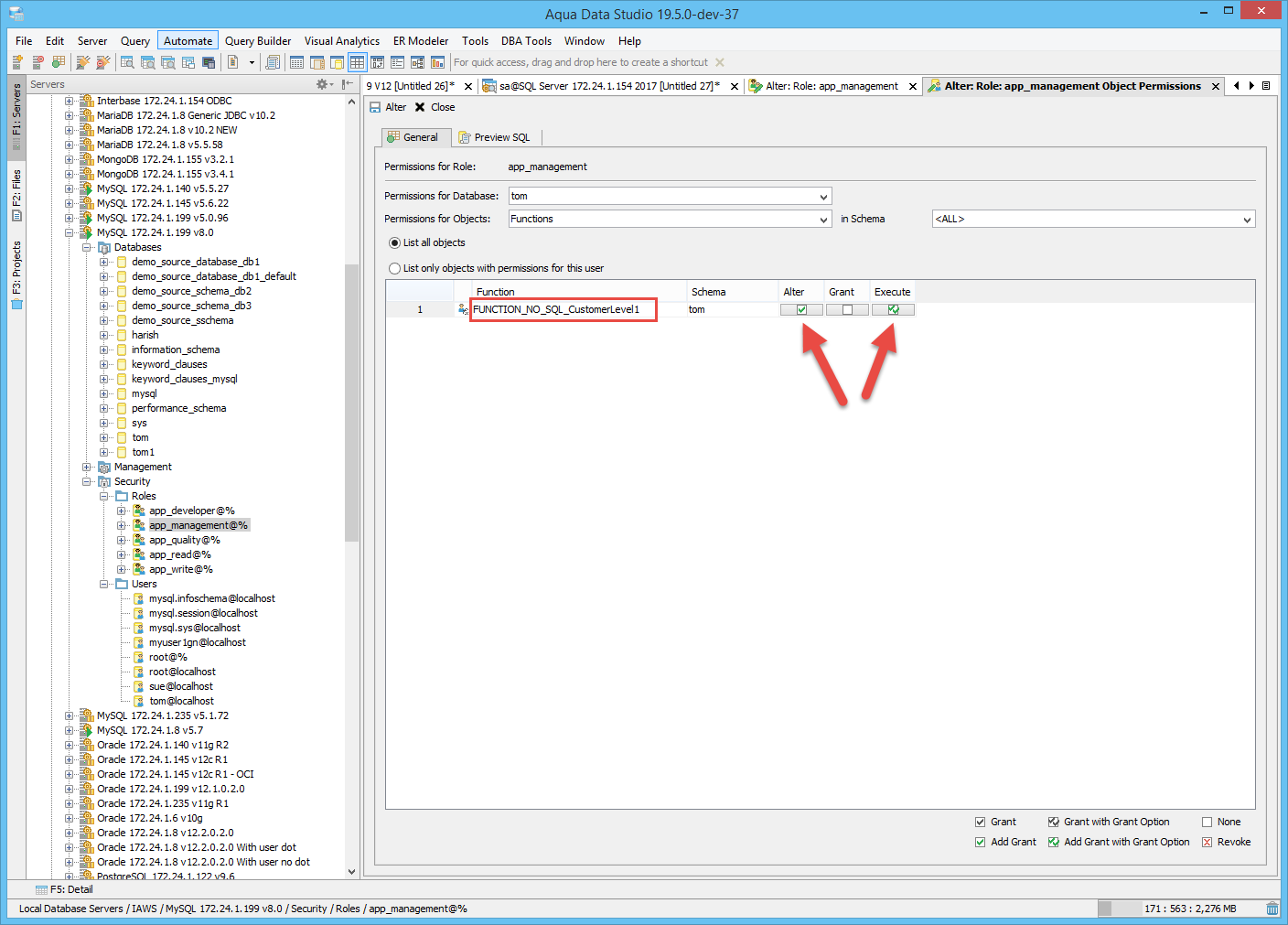Select List all objects radio button

[395, 242]
